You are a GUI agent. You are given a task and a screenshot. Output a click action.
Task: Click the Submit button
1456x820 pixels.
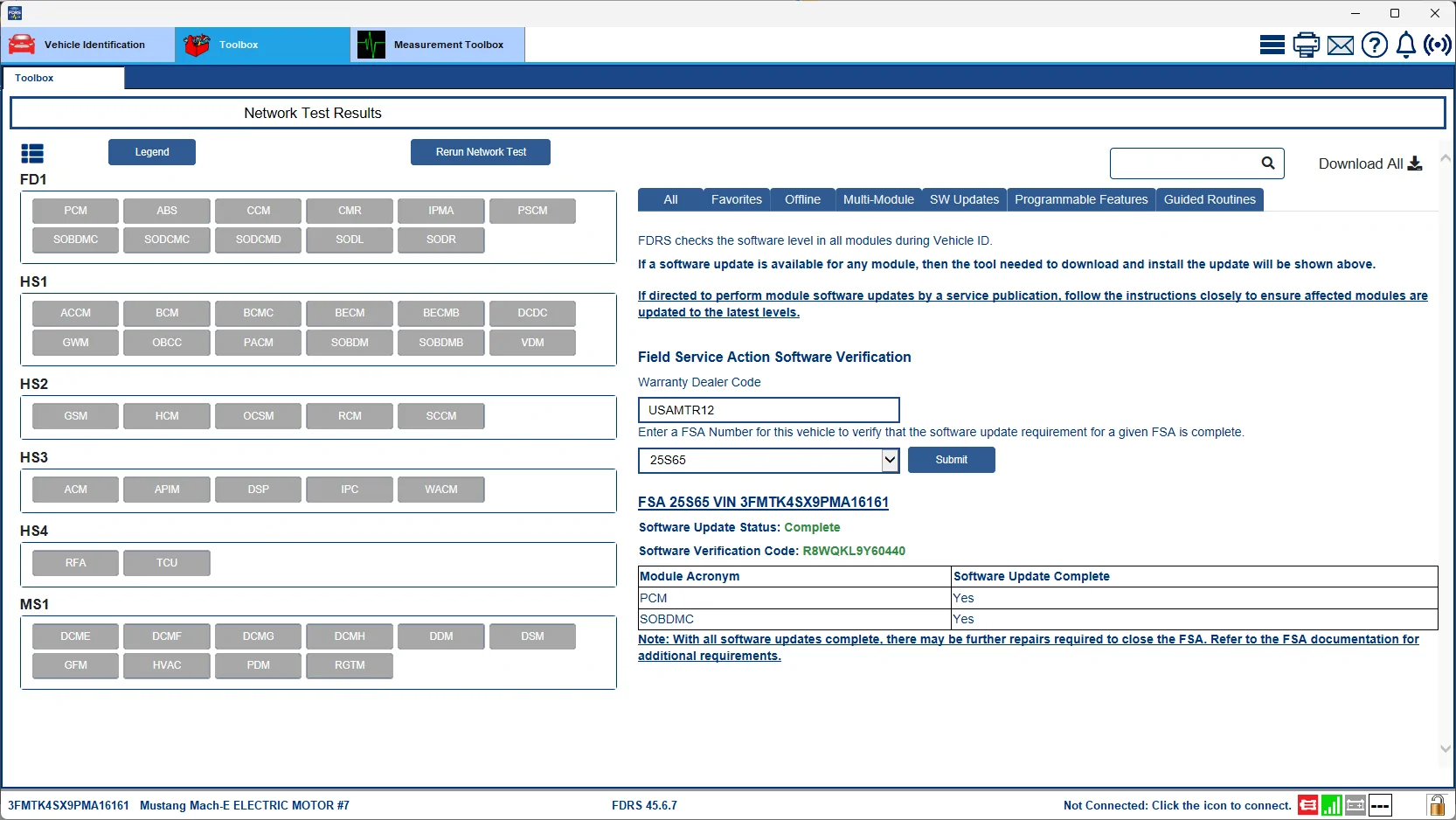tap(951, 460)
